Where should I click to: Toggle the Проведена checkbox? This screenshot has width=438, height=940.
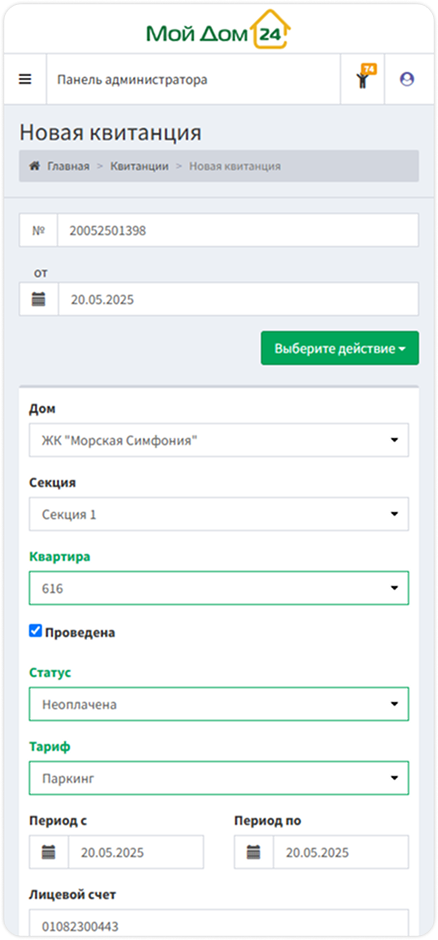click(35, 631)
